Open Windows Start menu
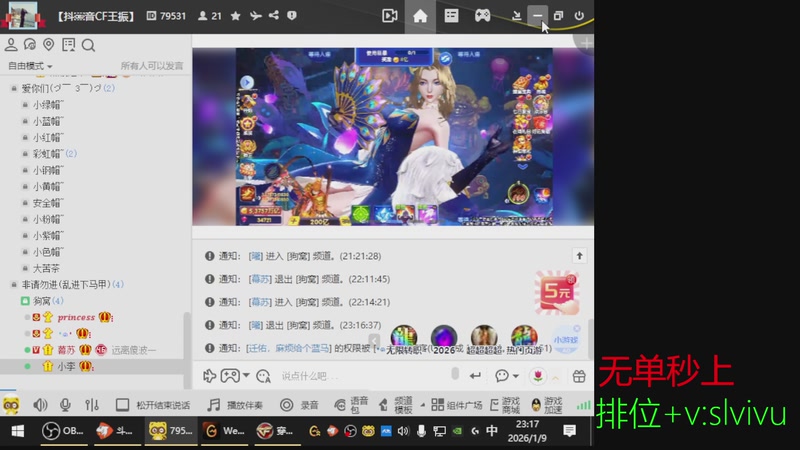This screenshot has width=800, height=450. click(x=18, y=431)
